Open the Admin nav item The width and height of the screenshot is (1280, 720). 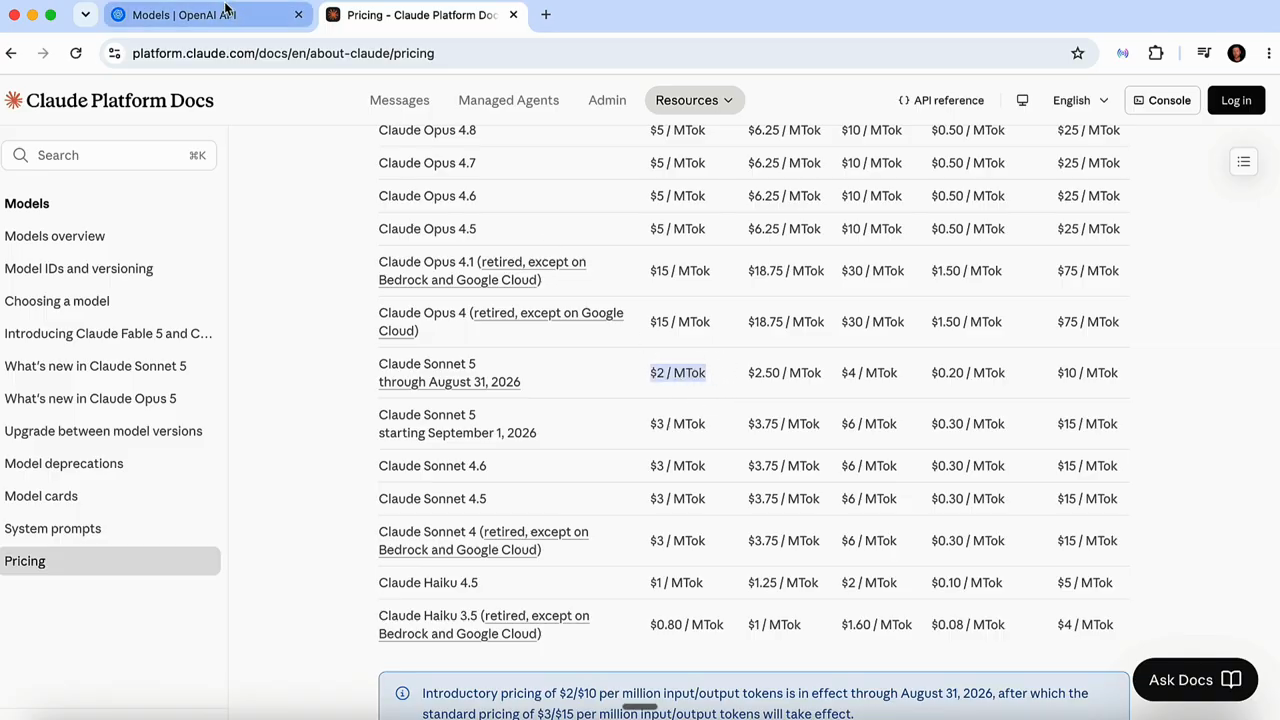[607, 100]
